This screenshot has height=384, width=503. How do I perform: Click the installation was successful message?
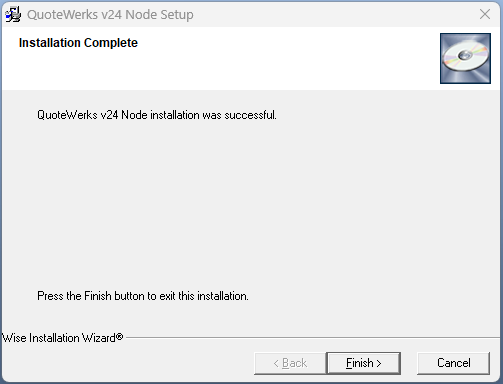pyautogui.click(x=157, y=115)
